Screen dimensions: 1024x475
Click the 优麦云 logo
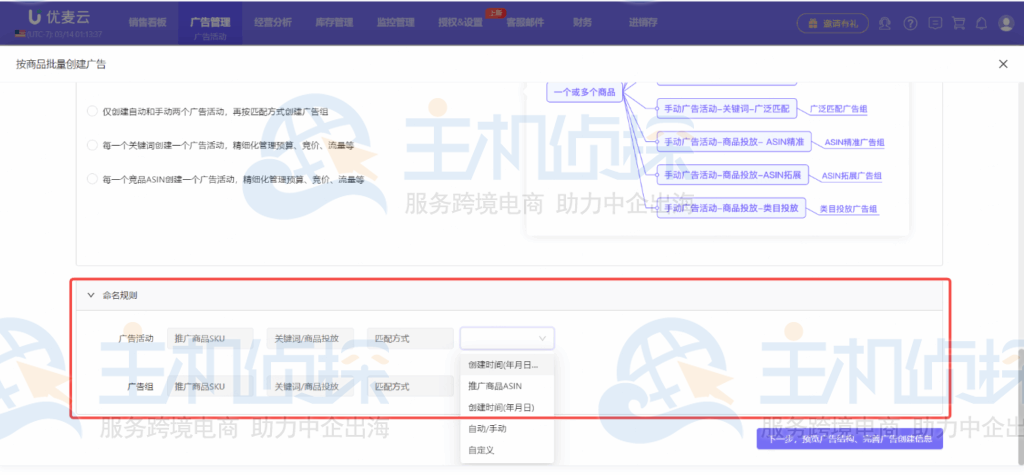pos(59,18)
